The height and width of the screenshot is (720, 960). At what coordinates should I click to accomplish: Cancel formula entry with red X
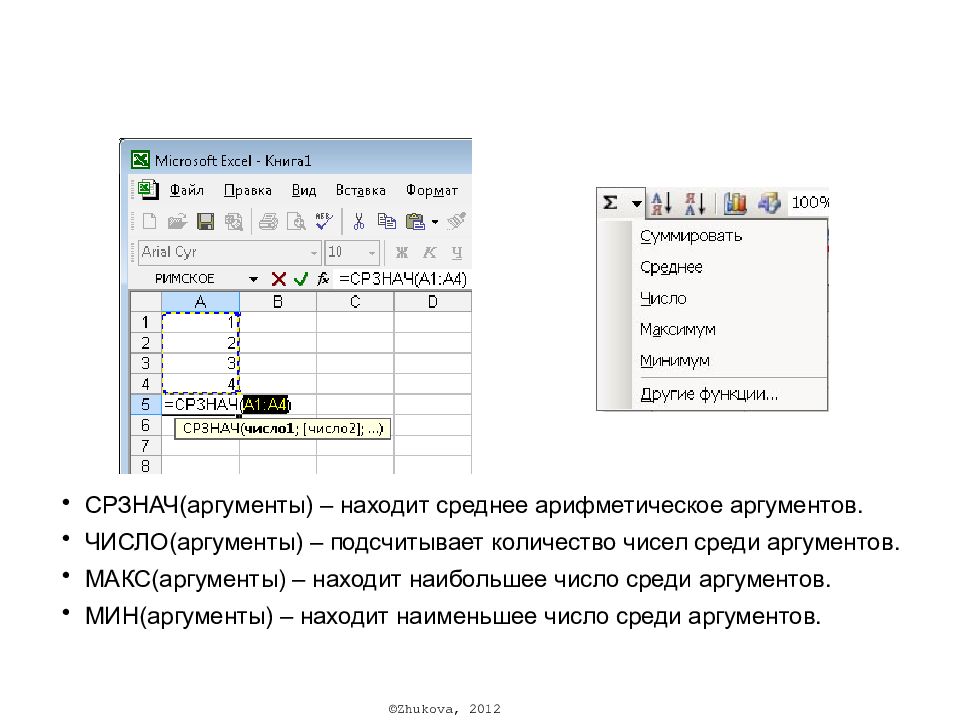click(x=279, y=279)
